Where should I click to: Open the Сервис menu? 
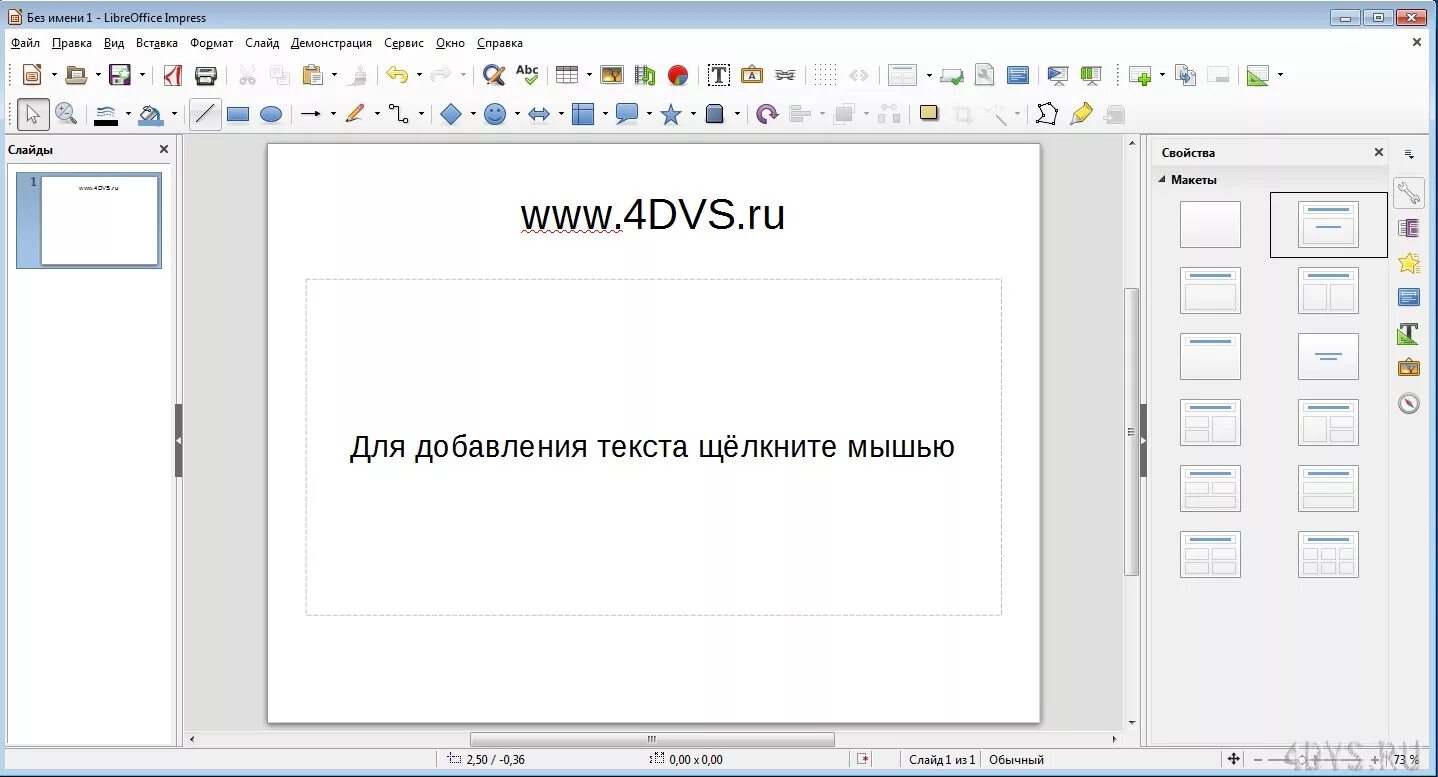(403, 43)
